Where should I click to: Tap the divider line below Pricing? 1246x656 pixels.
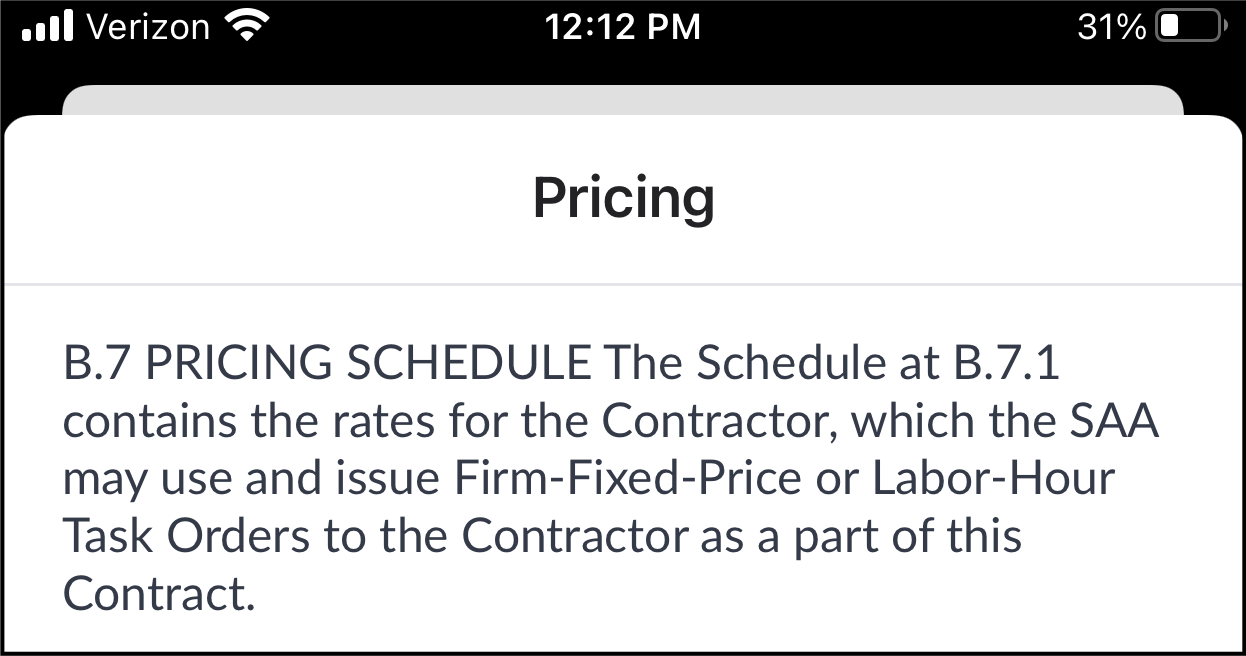[623, 285]
